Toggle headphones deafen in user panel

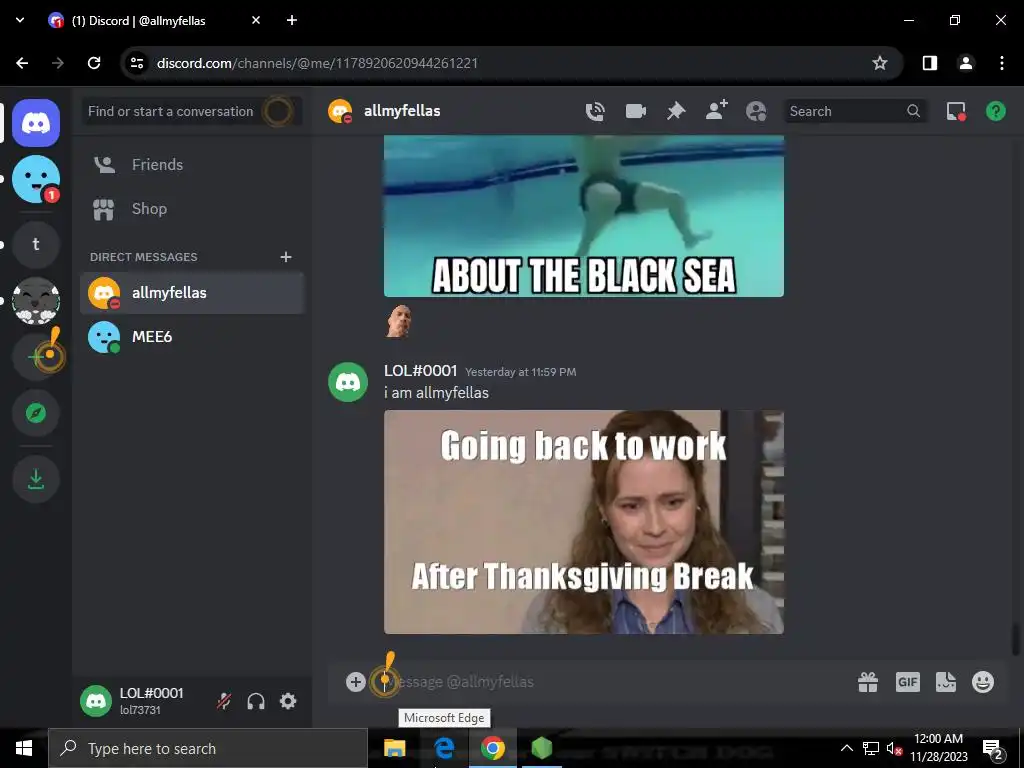pos(256,701)
